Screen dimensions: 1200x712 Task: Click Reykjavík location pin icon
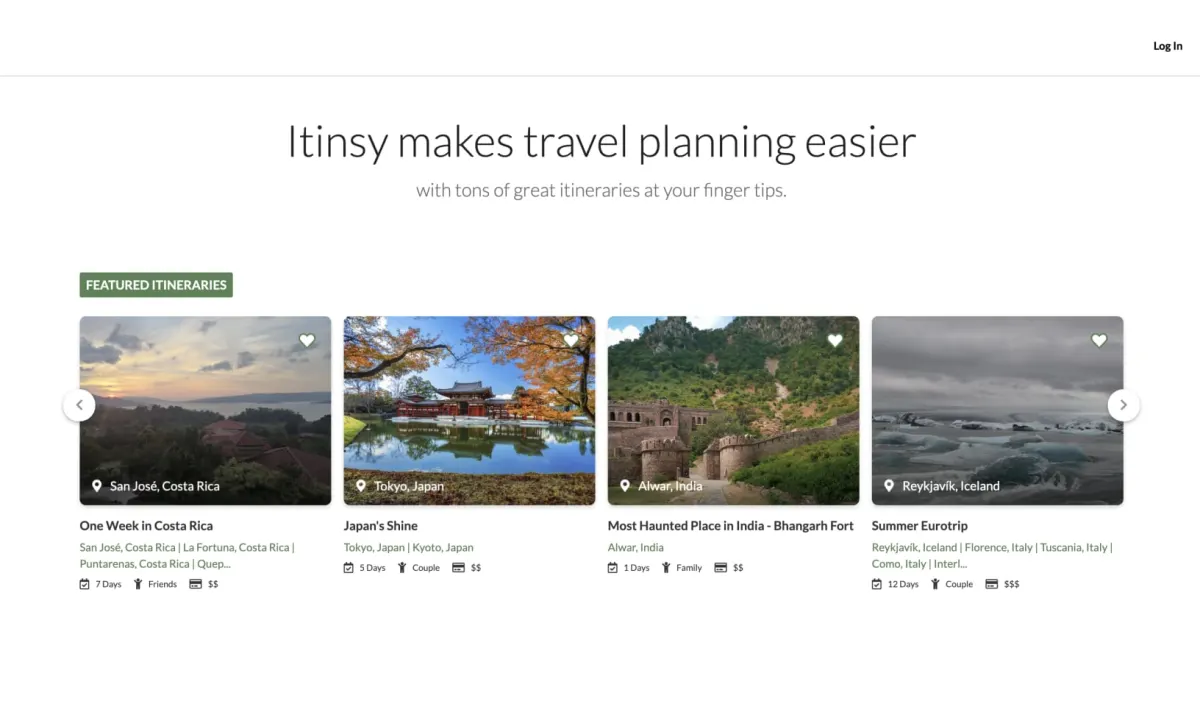click(889, 486)
